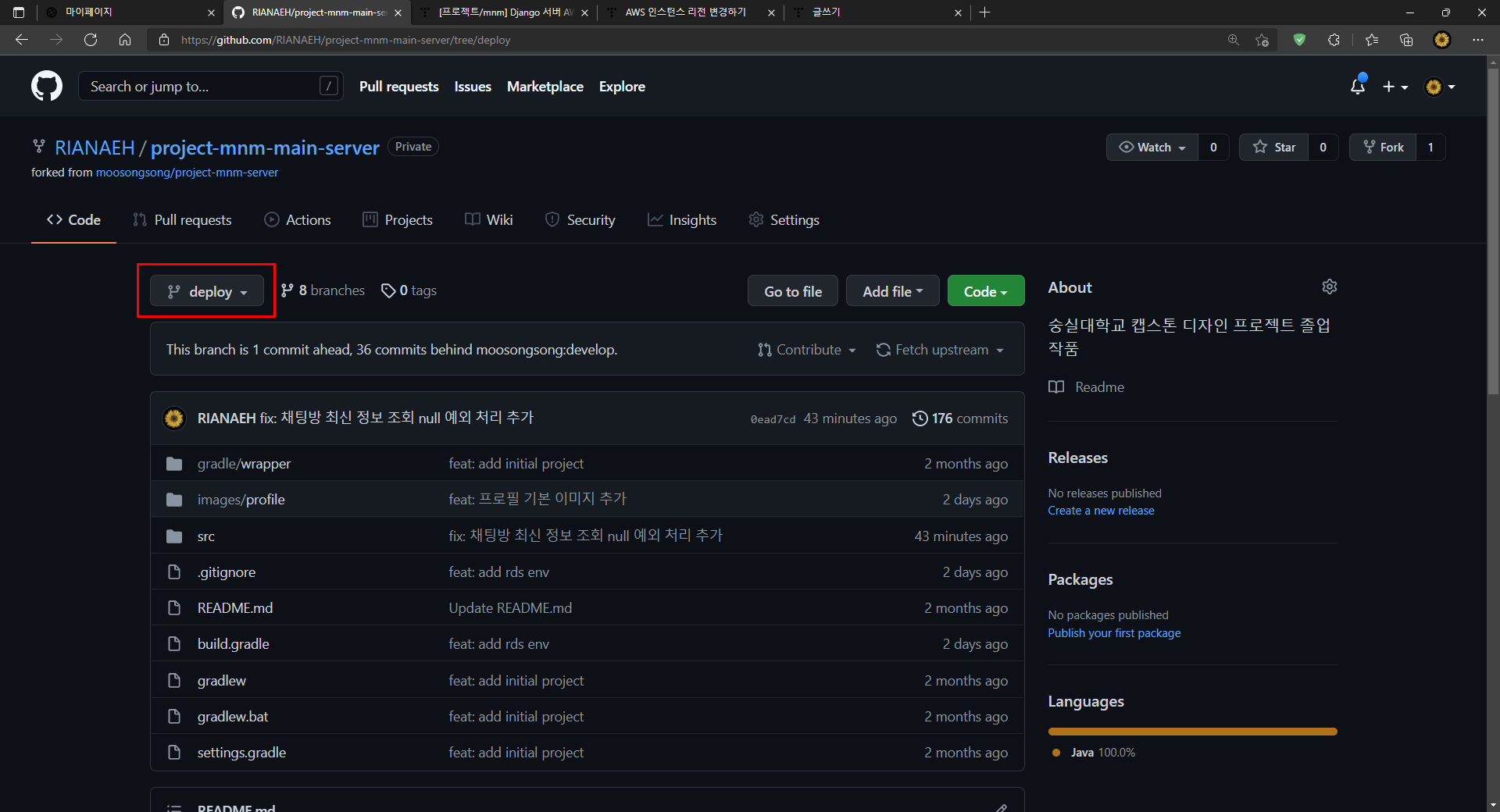Click the .gitignore file icon
This screenshot has width=1500, height=812.
[174, 572]
